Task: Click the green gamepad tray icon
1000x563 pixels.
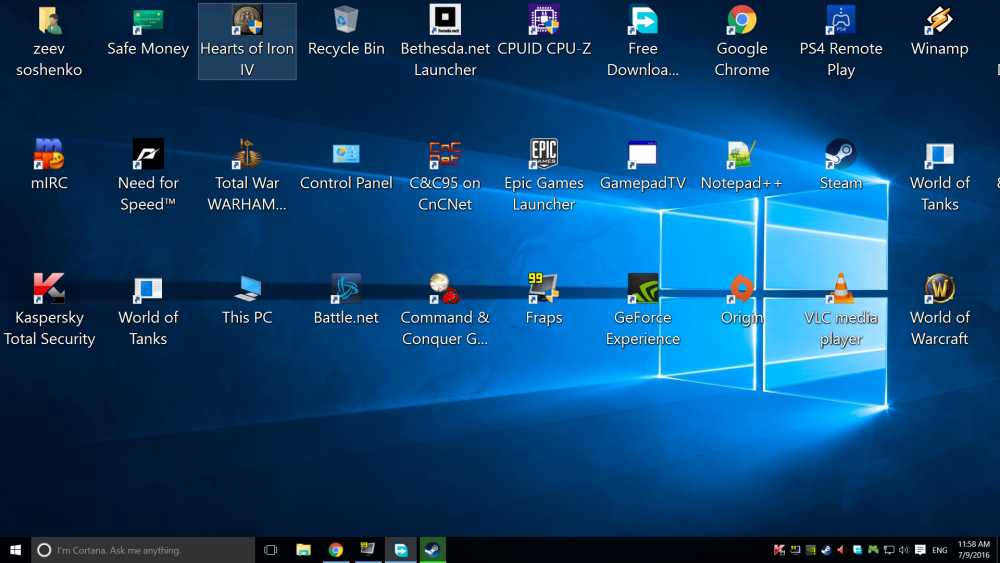Action: click(872, 550)
